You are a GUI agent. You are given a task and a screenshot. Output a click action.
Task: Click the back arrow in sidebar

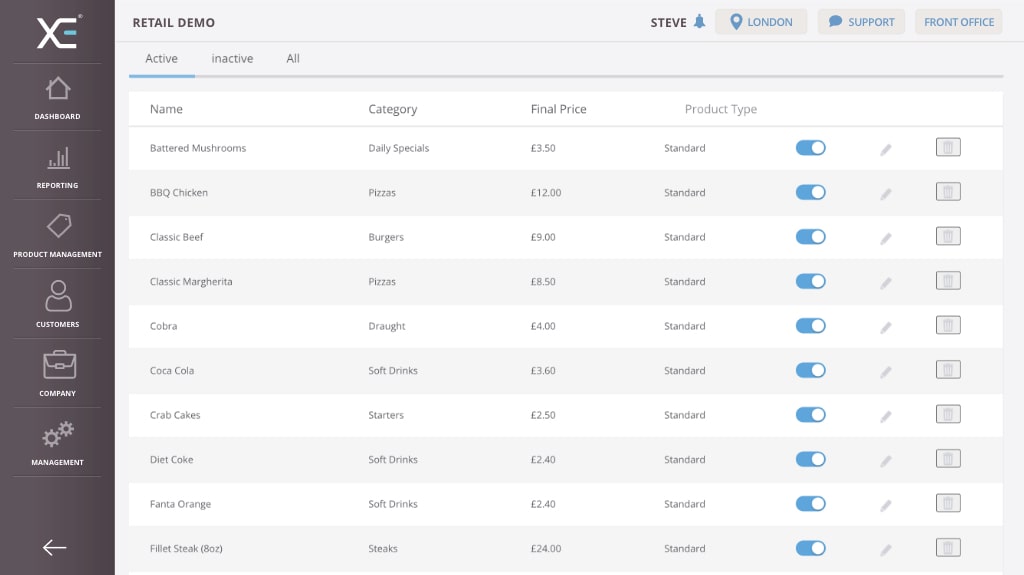[55, 547]
